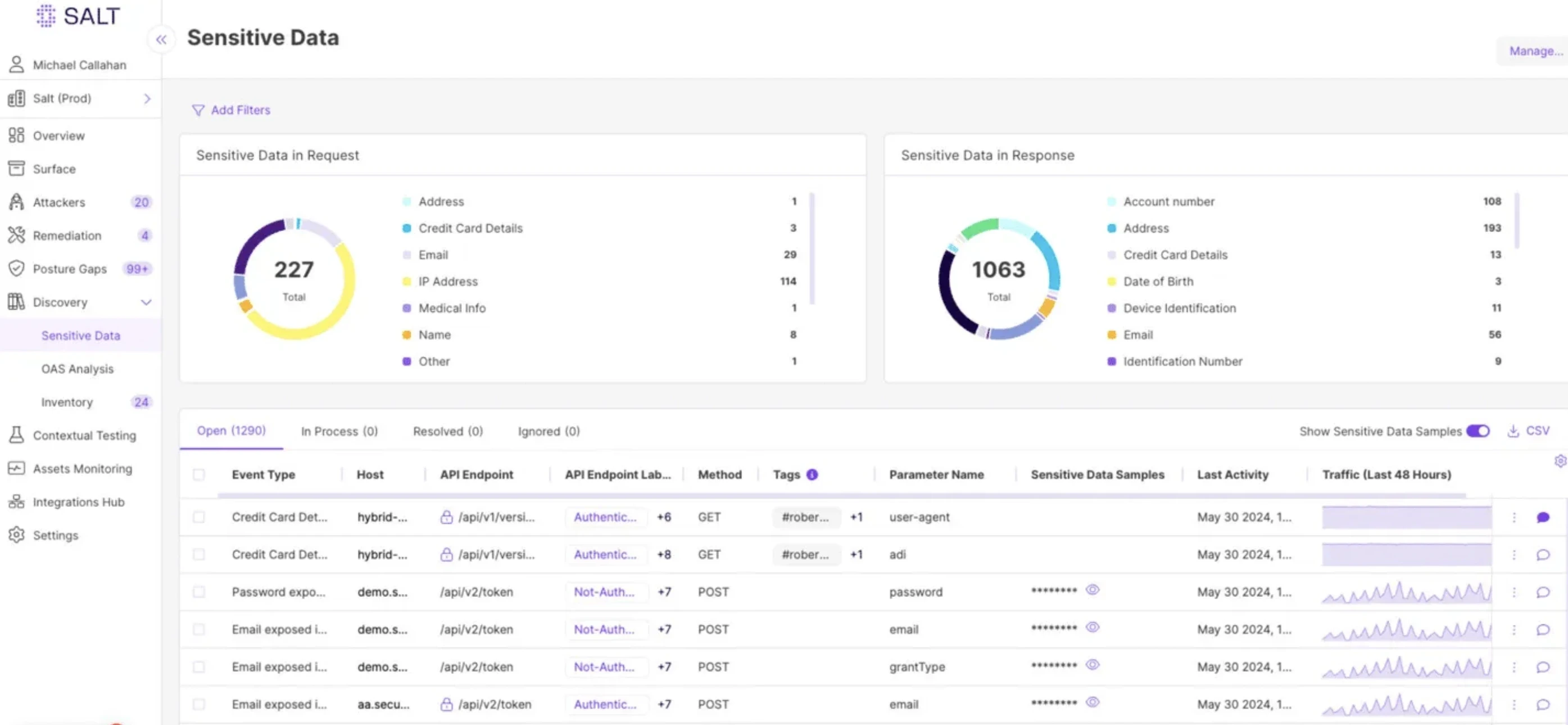Screen dimensions: 1568x725
Task: Open Posture Gaps from the sidebar
Action: [x=70, y=269]
